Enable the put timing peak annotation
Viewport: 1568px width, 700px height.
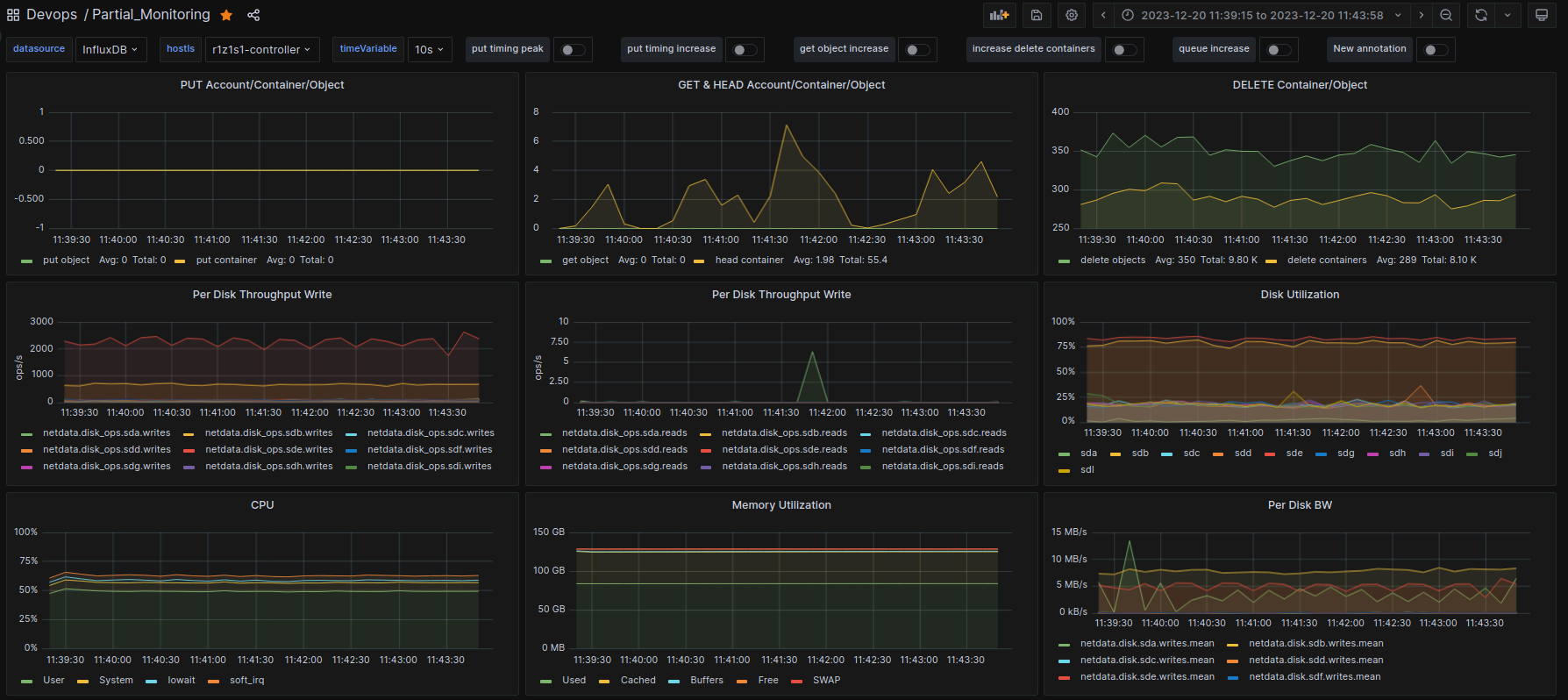[574, 50]
